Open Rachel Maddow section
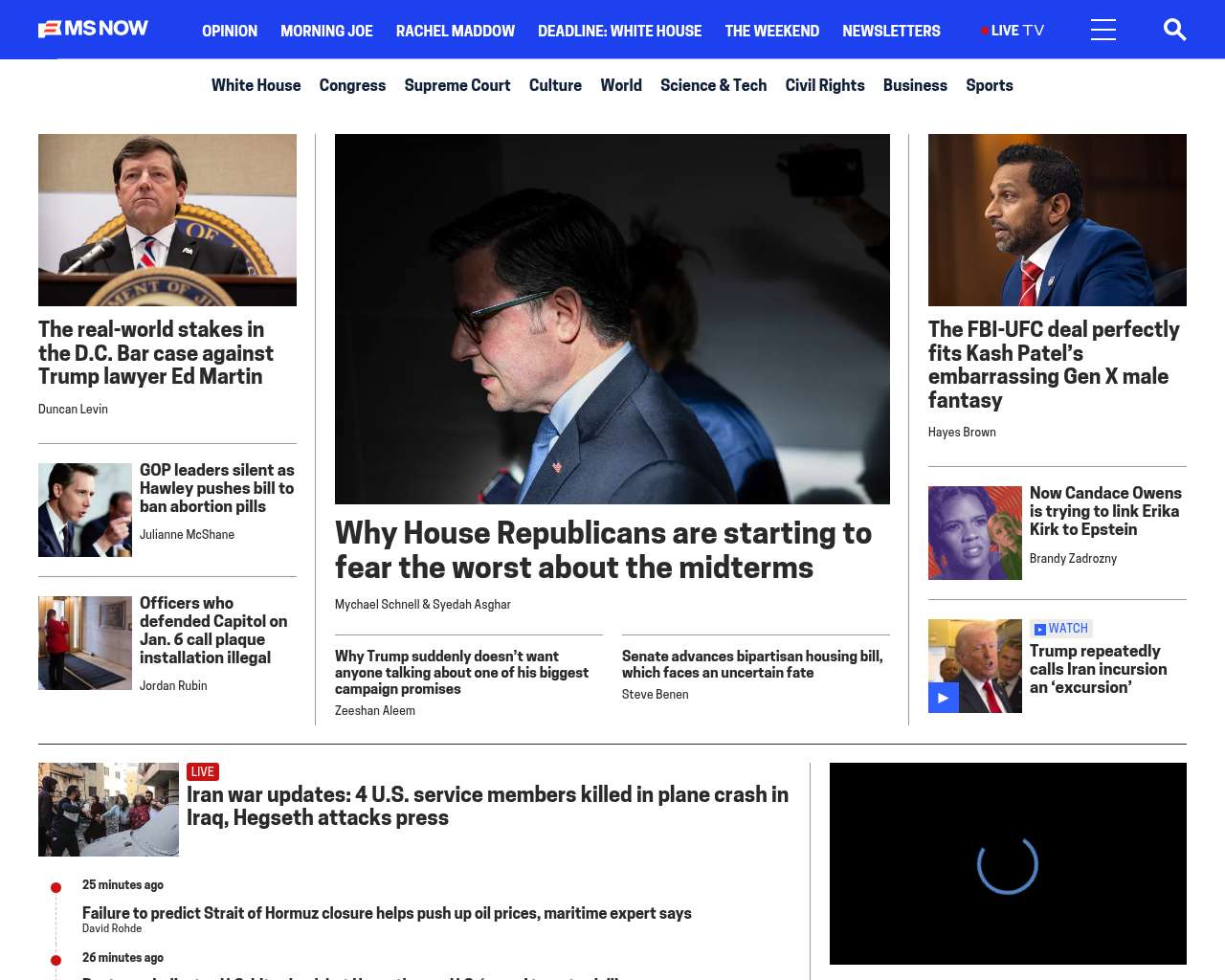1225x980 pixels. (x=456, y=31)
